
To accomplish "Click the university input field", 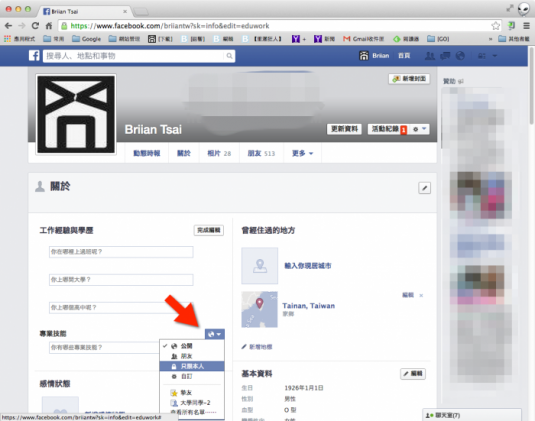I will 121,280.
